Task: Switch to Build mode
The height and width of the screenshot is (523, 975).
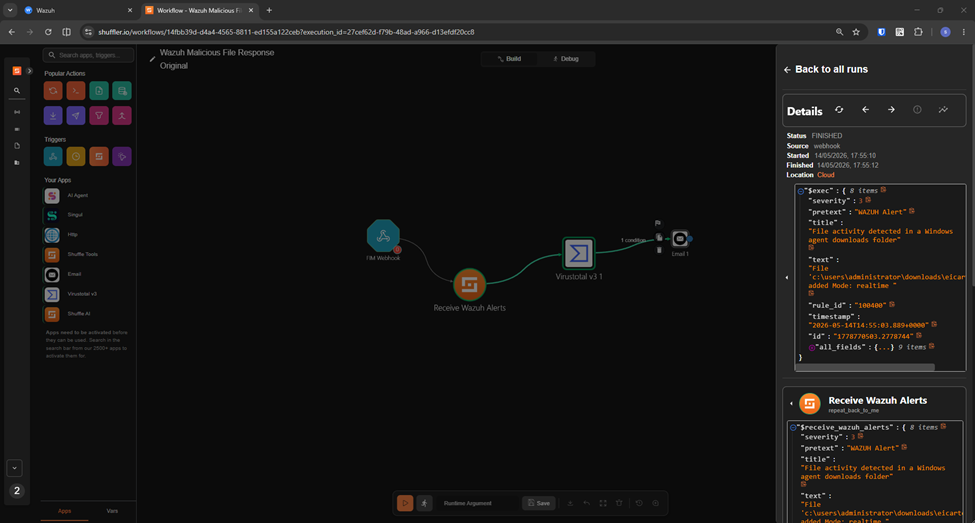Action: coord(509,59)
